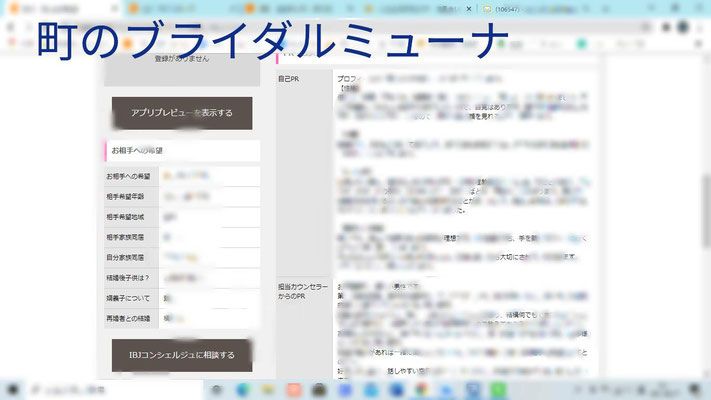
Task: Open the Windows Start menu
Action: 13,390
